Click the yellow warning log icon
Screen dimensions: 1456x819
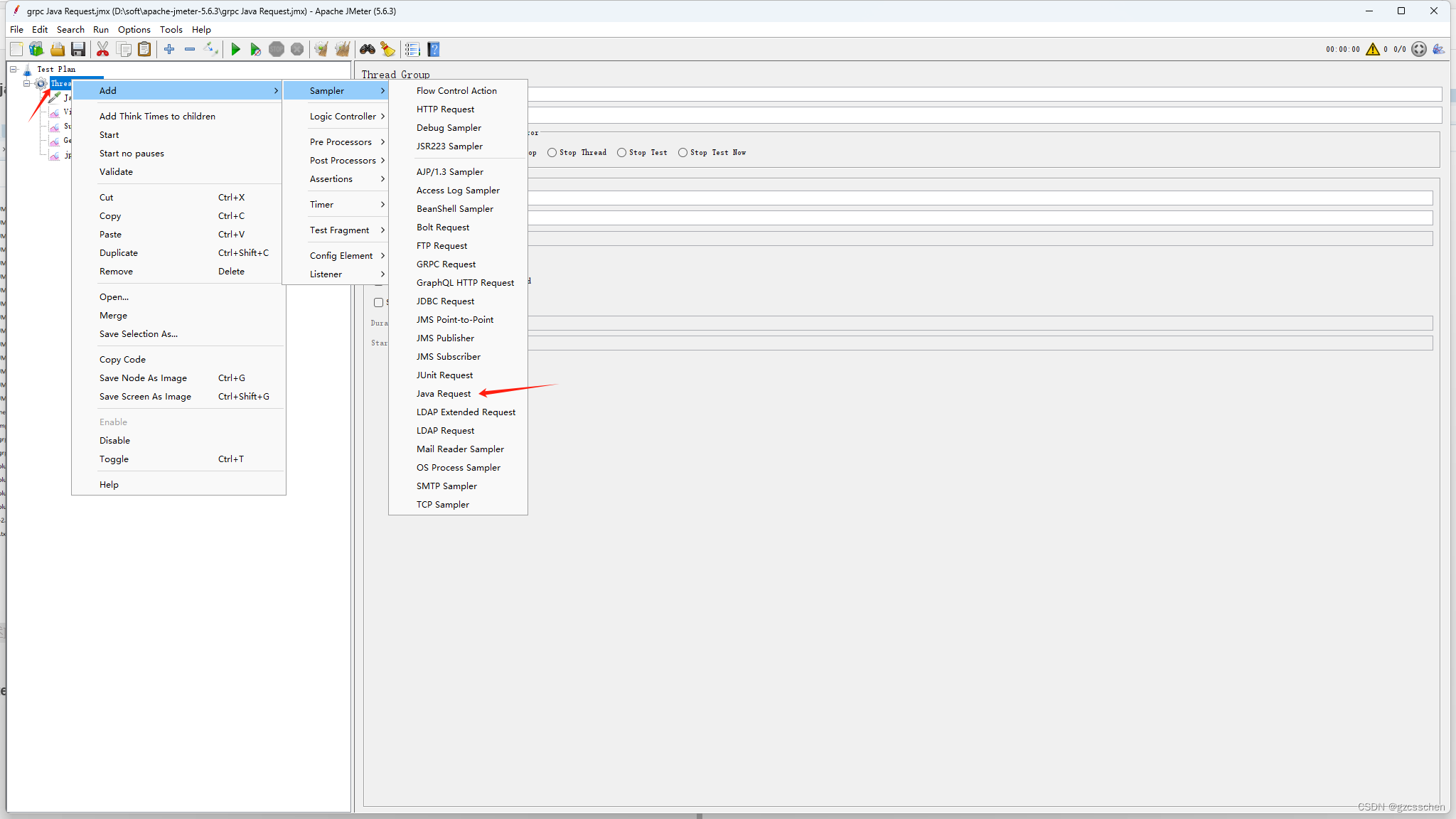(x=1372, y=49)
